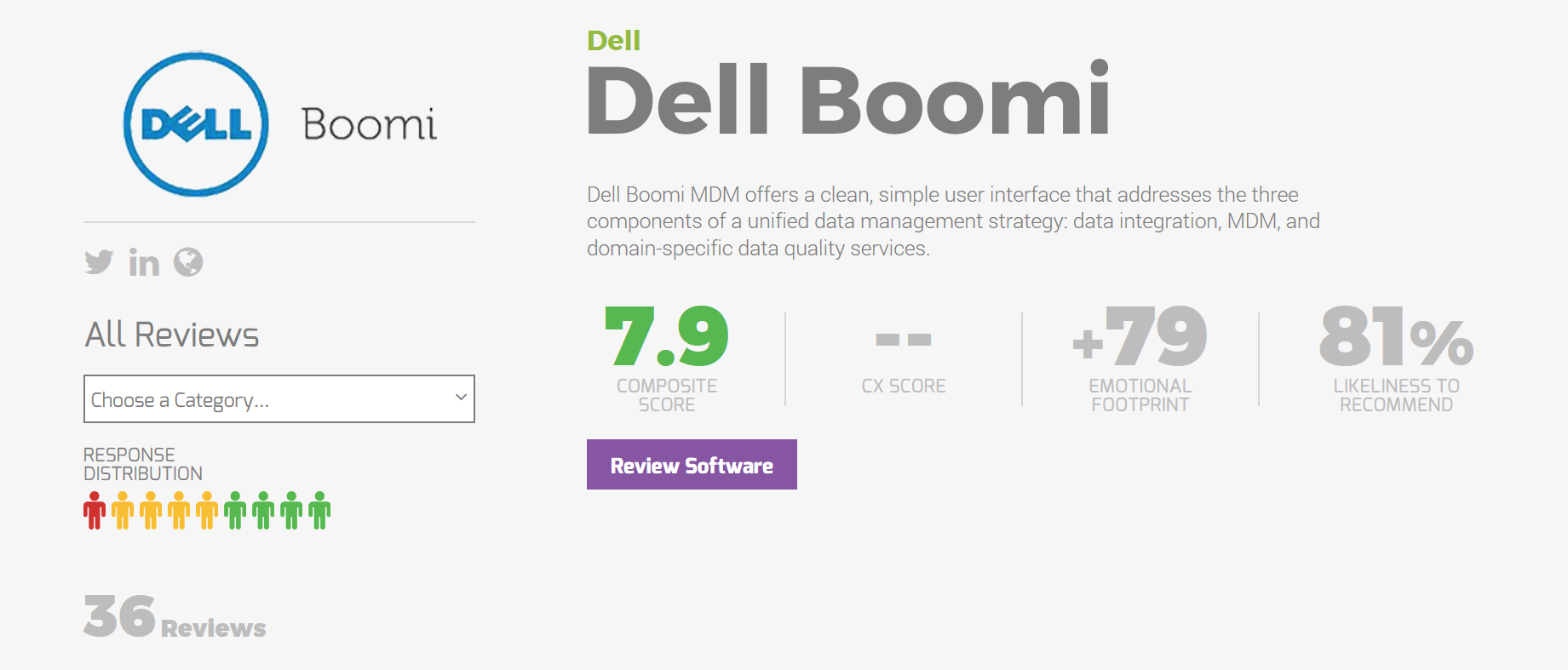Click the Boomi wordmark beside the logo
Viewport: 1568px width, 670px height.
coord(369,125)
